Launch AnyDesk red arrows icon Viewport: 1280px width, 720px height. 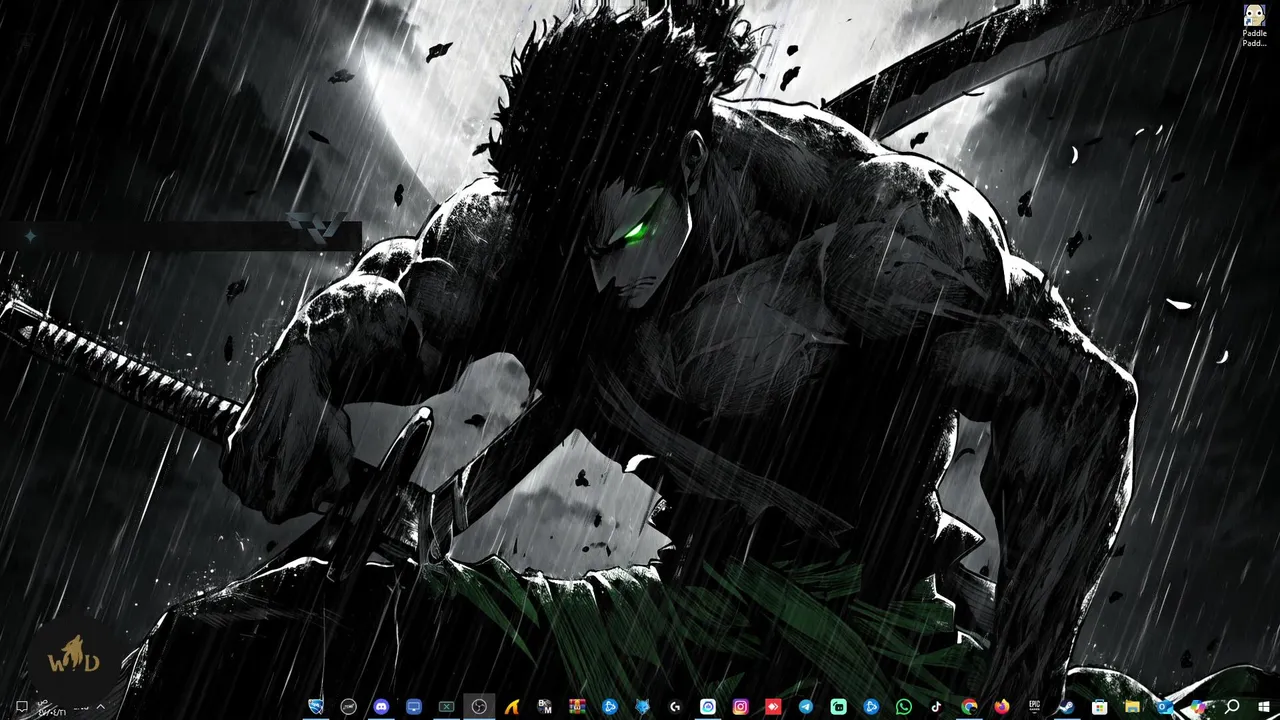773,707
